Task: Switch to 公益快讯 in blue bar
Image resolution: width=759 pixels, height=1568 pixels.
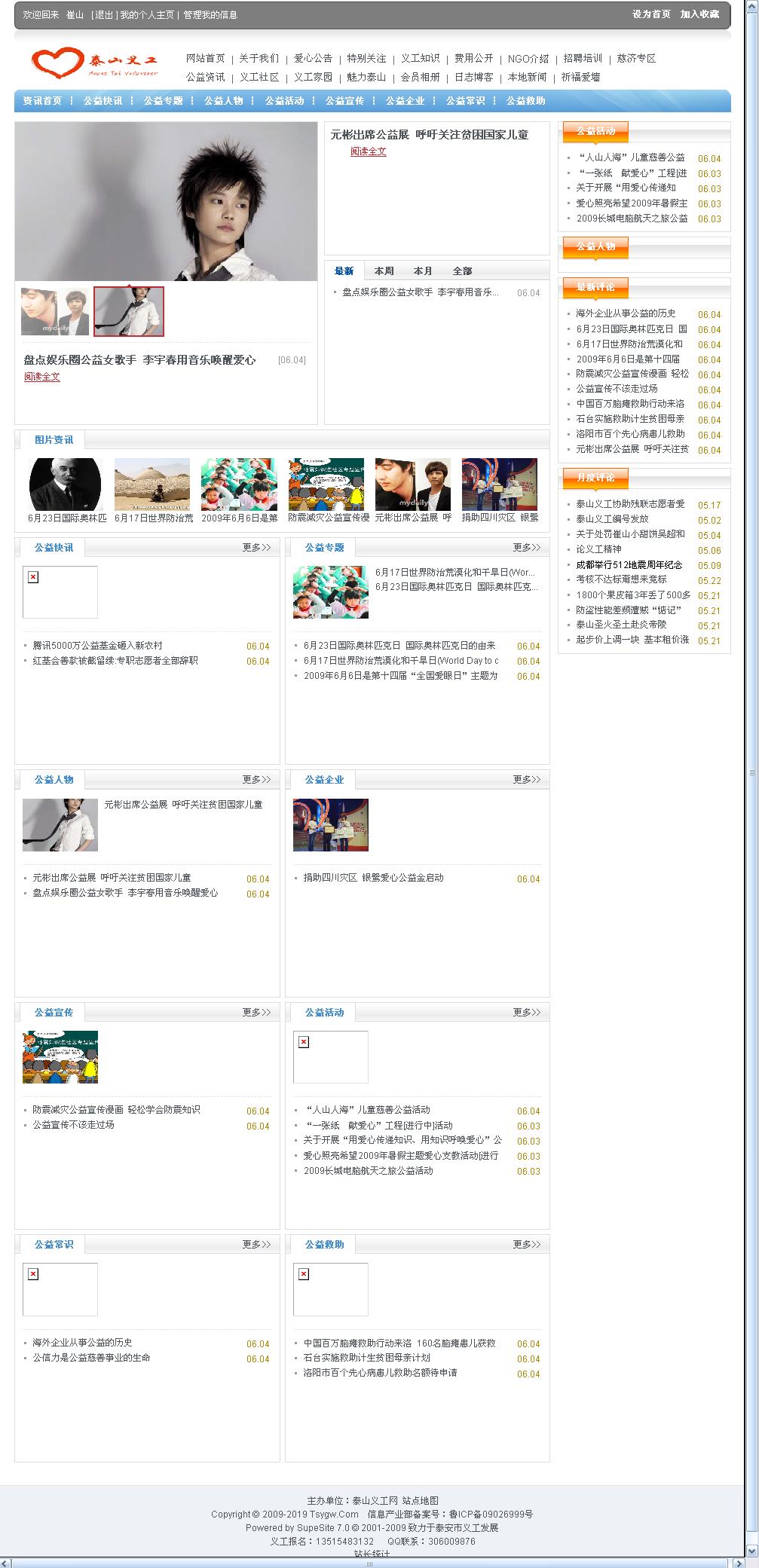Action: tap(103, 101)
